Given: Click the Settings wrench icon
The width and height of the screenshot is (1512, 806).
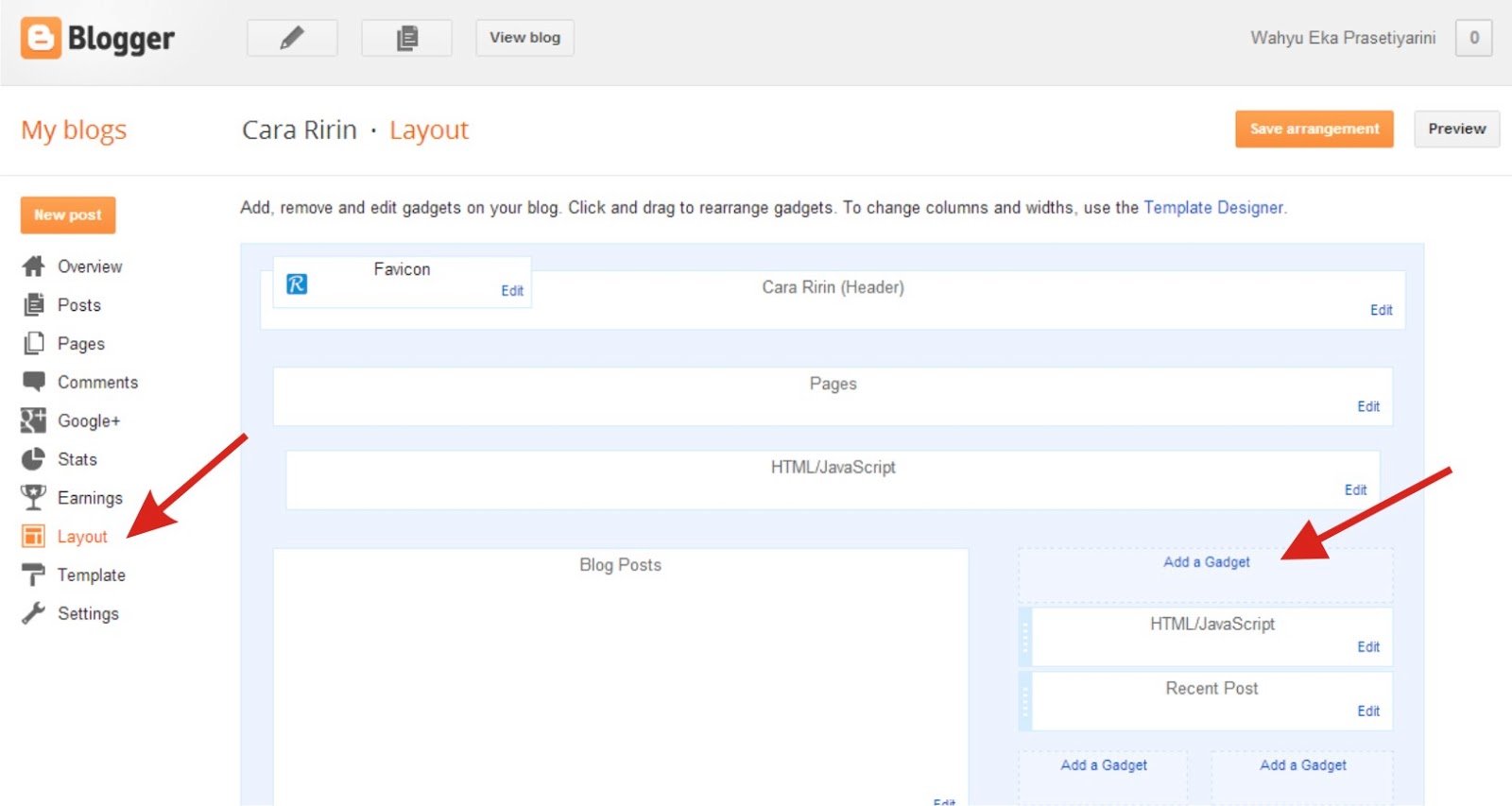Looking at the screenshot, I should tap(33, 613).
